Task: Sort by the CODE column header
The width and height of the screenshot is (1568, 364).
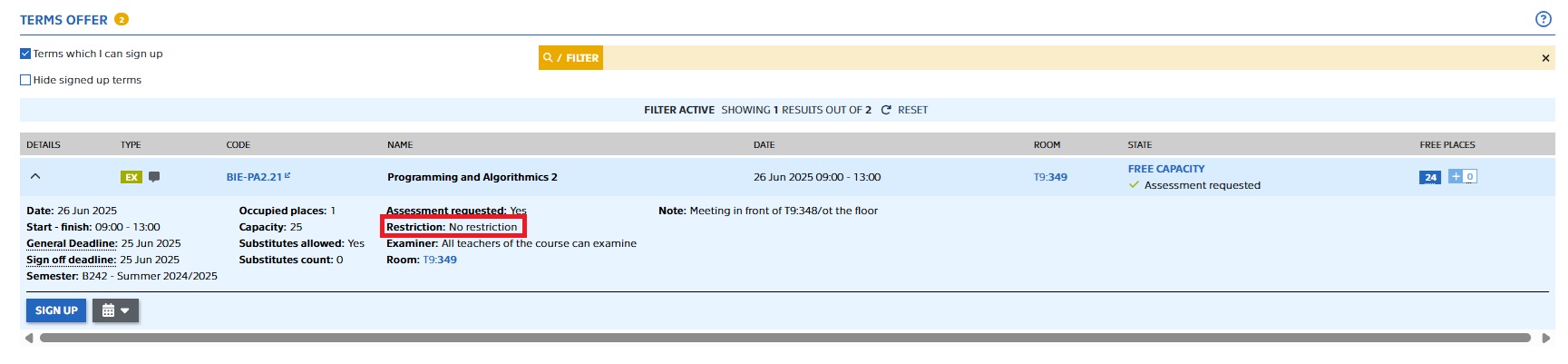Action: coord(238,144)
